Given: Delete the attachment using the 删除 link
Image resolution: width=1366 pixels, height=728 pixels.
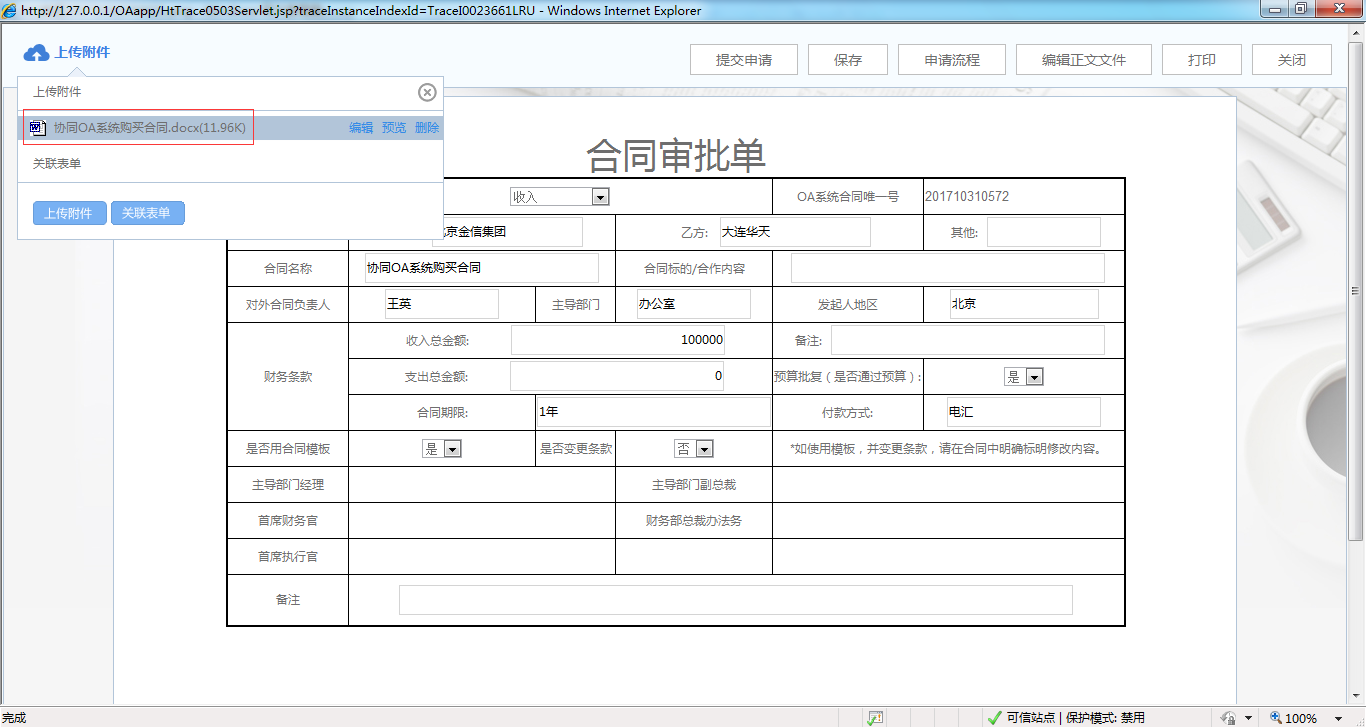Looking at the screenshot, I should point(427,127).
